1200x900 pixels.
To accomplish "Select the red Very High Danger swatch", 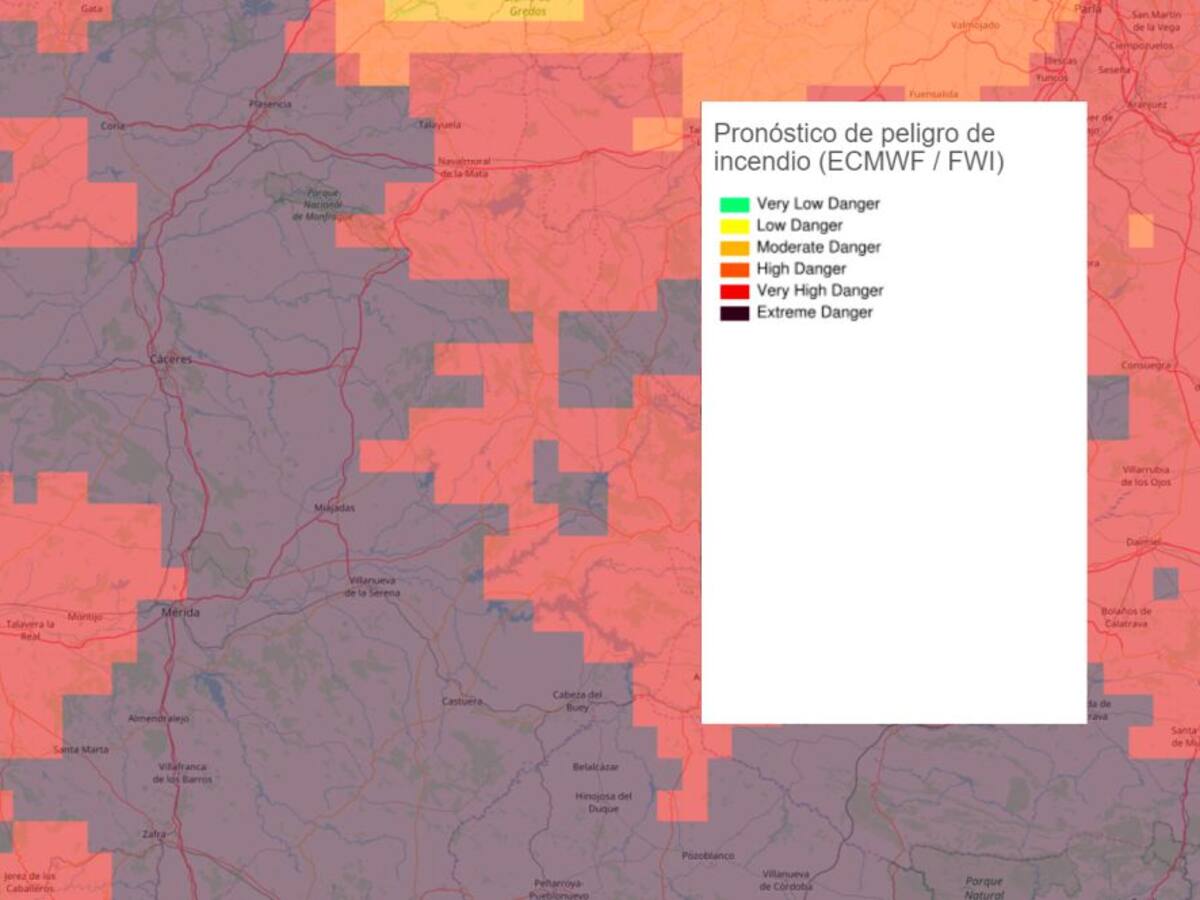I will (734, 291).
